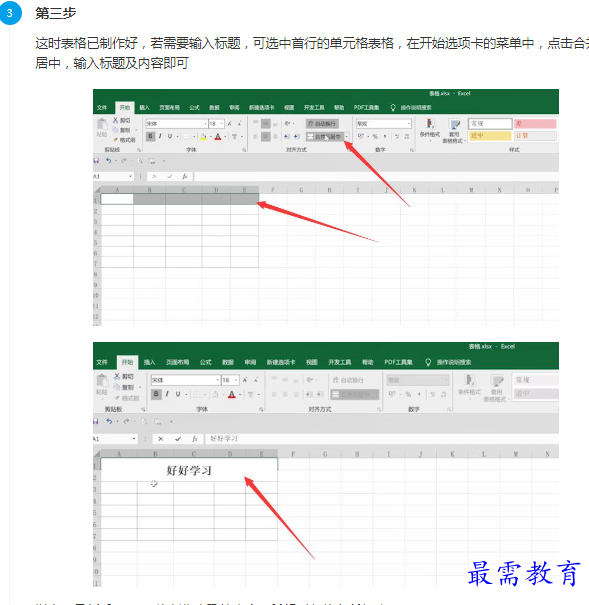Click Insert Function fx icon in first Excel screenshot
The image size is (589, 605).
pyautogui.click(x=185, y=176)
